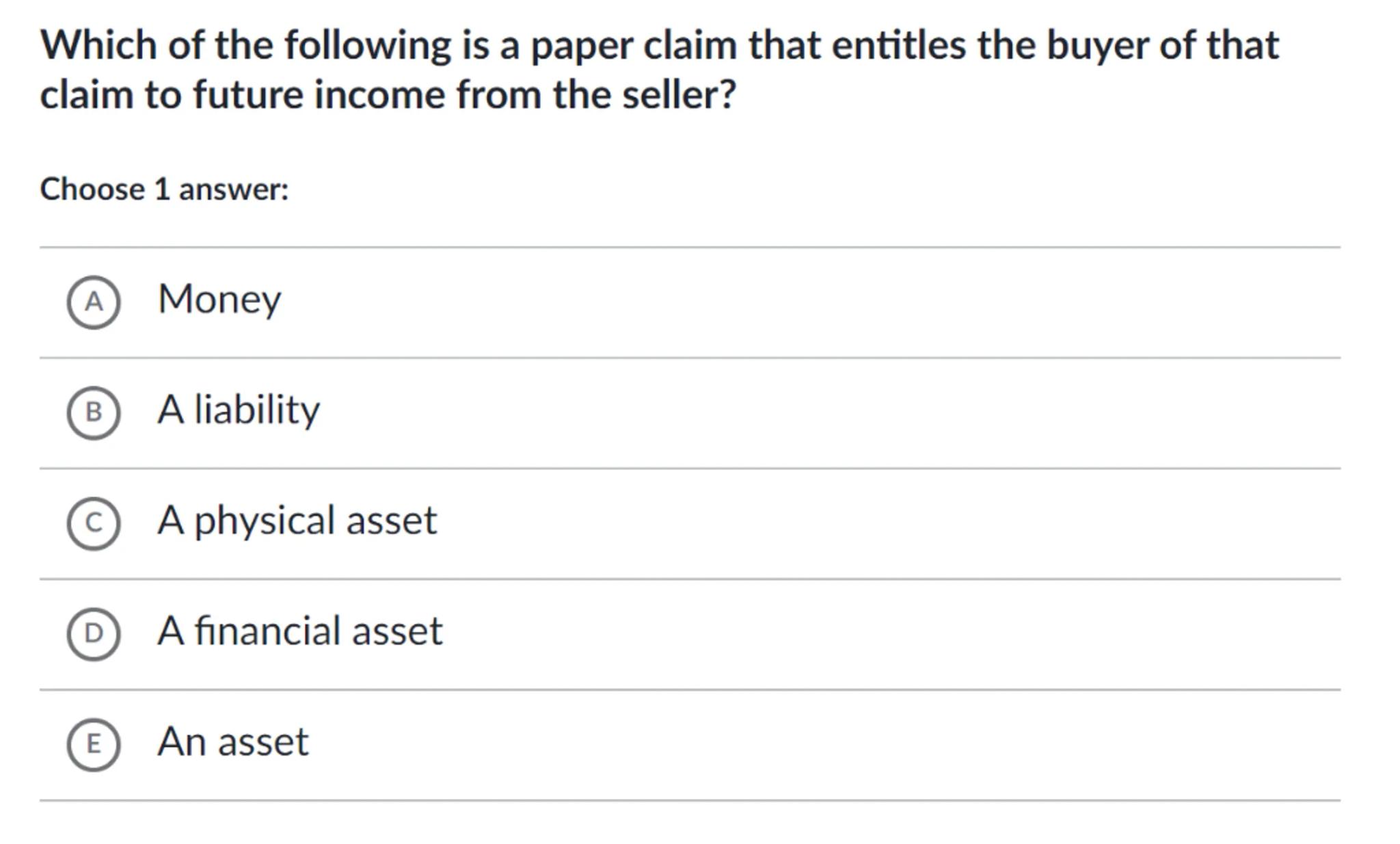
Task: Click the phrase 'paper claim' in the question
Action: 633,45
